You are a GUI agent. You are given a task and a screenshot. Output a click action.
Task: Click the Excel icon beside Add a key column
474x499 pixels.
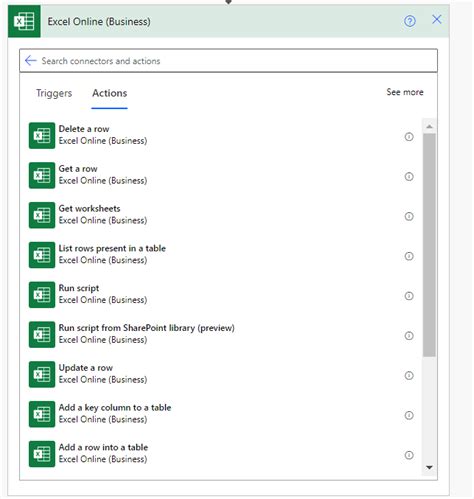42,414
